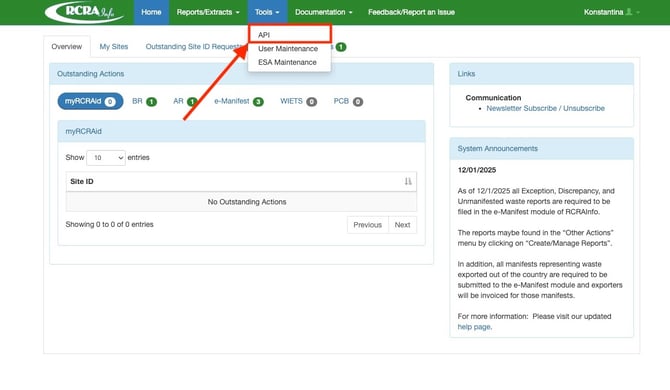Click the myRCRAid table heading

[241, 131]
